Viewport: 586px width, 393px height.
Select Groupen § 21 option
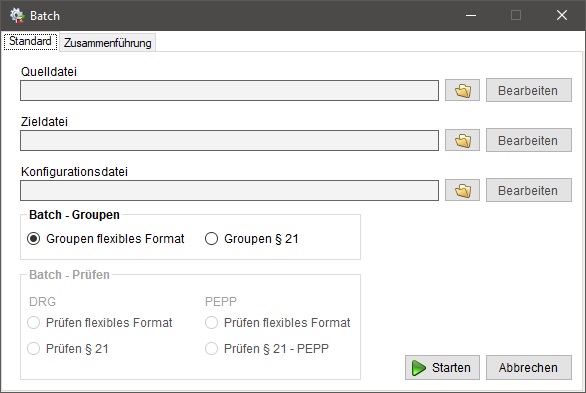(x=252, y=239)
